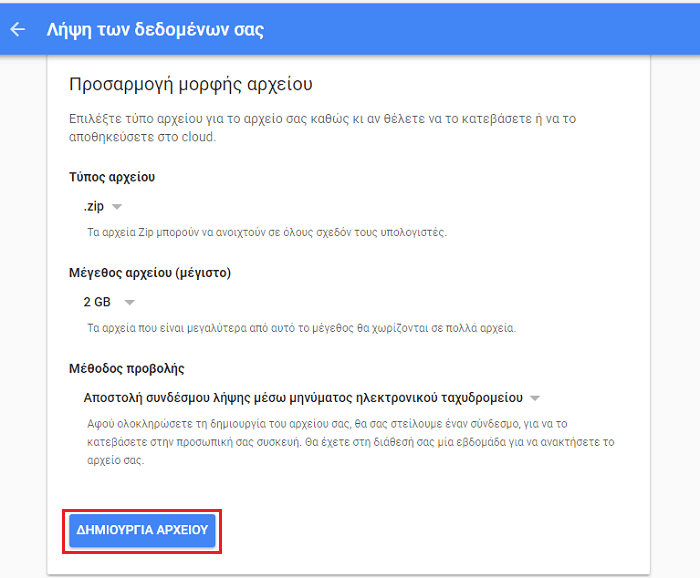
Task: Go back using the header arrow
Action: [x=17, y=29]
